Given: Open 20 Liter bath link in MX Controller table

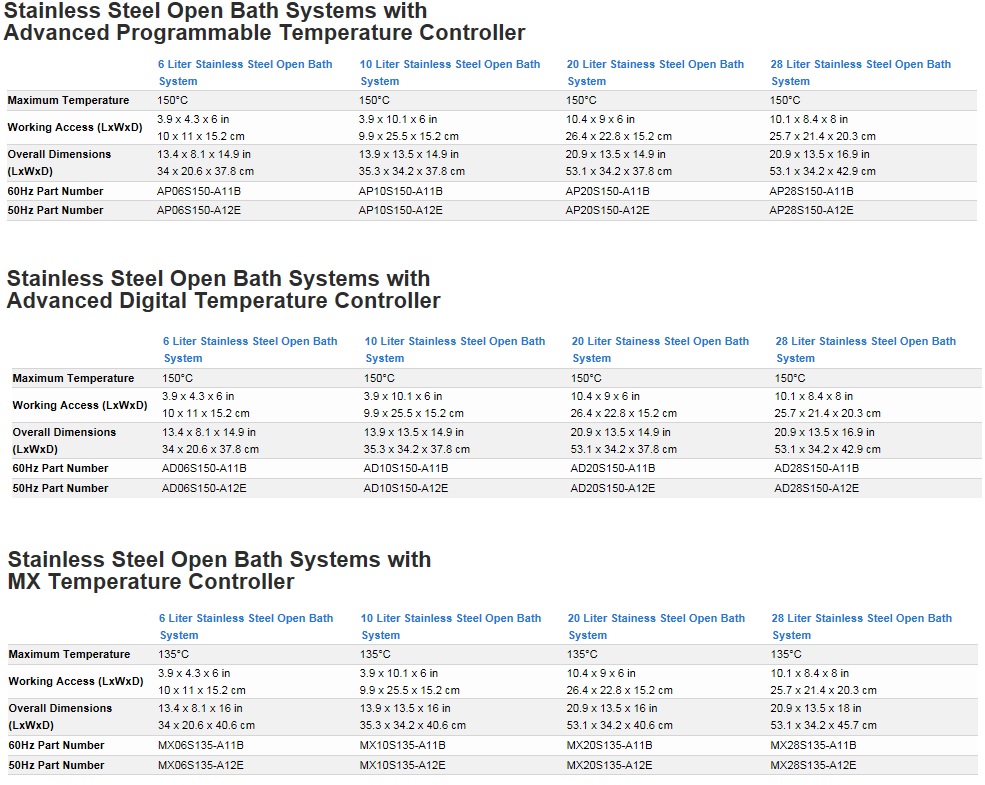Looking at the screenshot, I should (656, 627).
